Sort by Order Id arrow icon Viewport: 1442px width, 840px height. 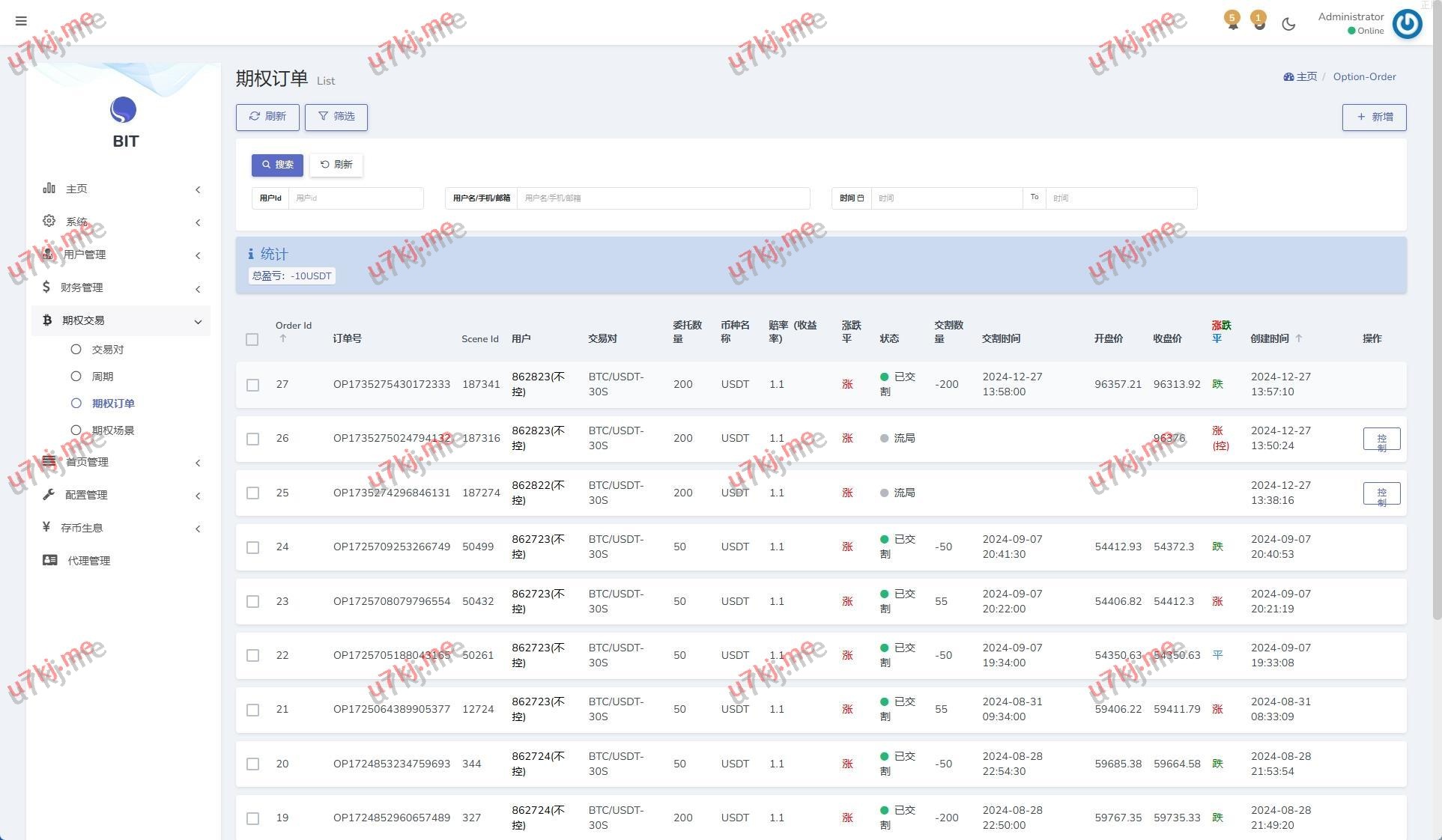[x=283, y=338]
